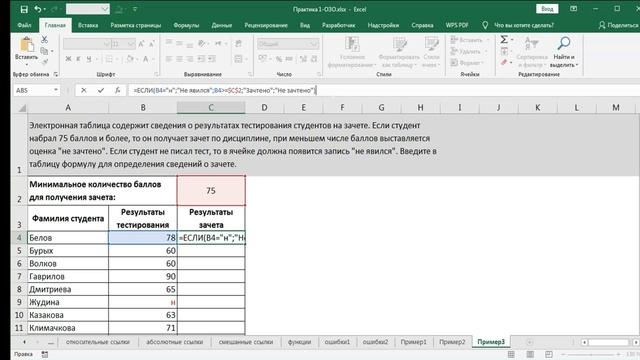
Task: Click the Поделиться share button
Action: pos(619,25)
